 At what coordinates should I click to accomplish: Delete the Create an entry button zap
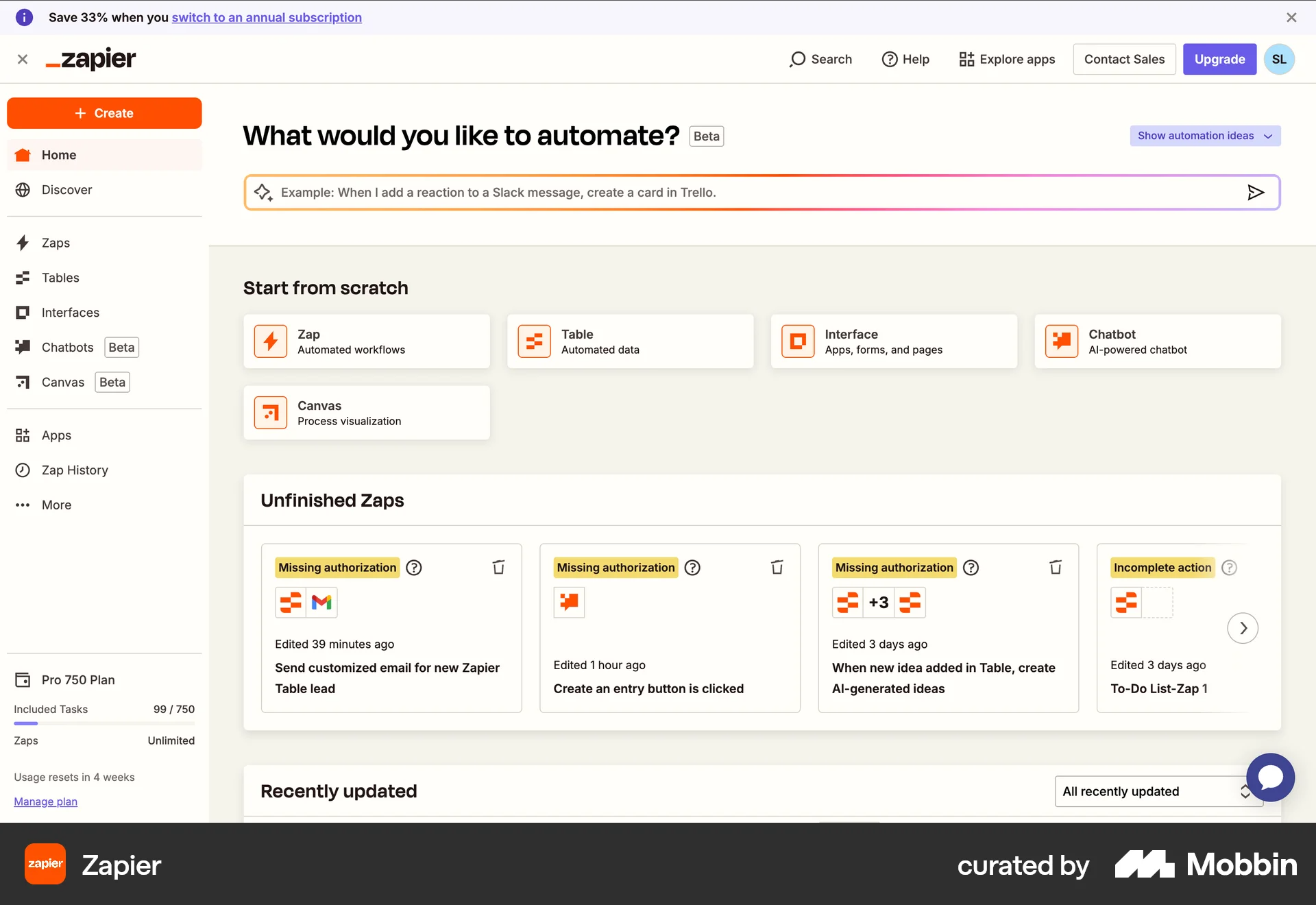777,568
